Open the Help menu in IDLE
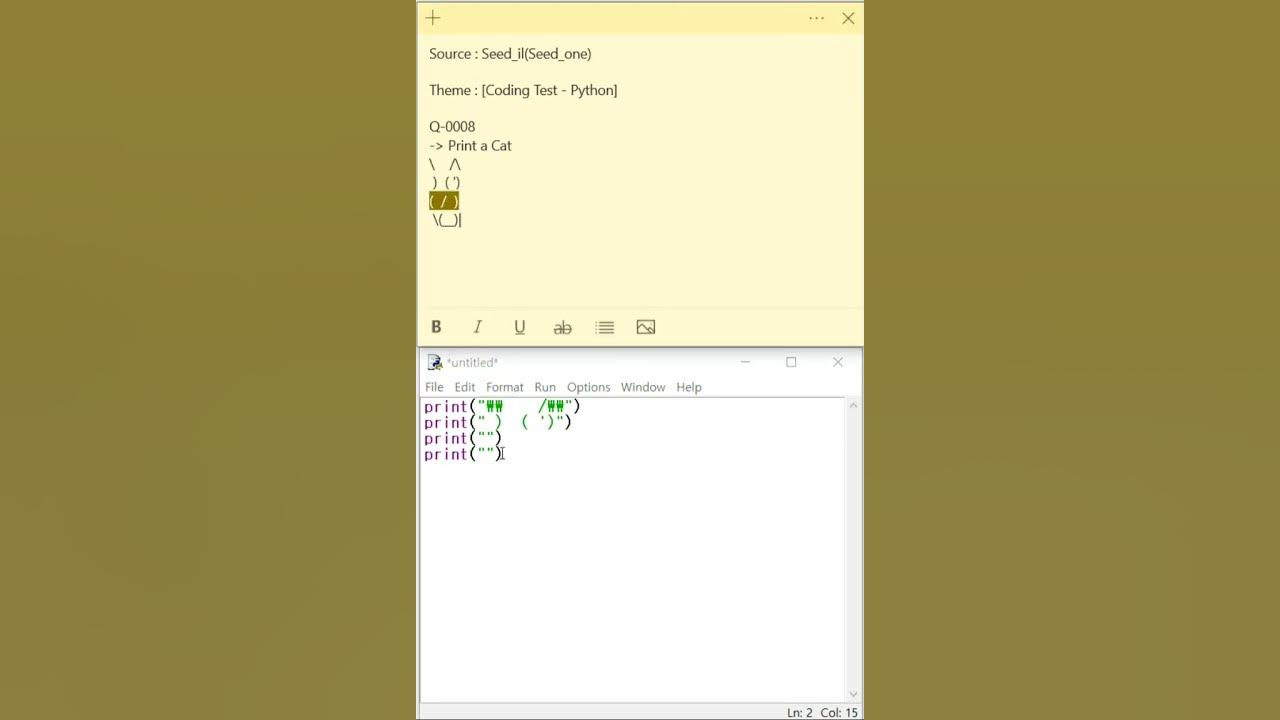This screenshot has width=1280, height=720. [689, 387]
